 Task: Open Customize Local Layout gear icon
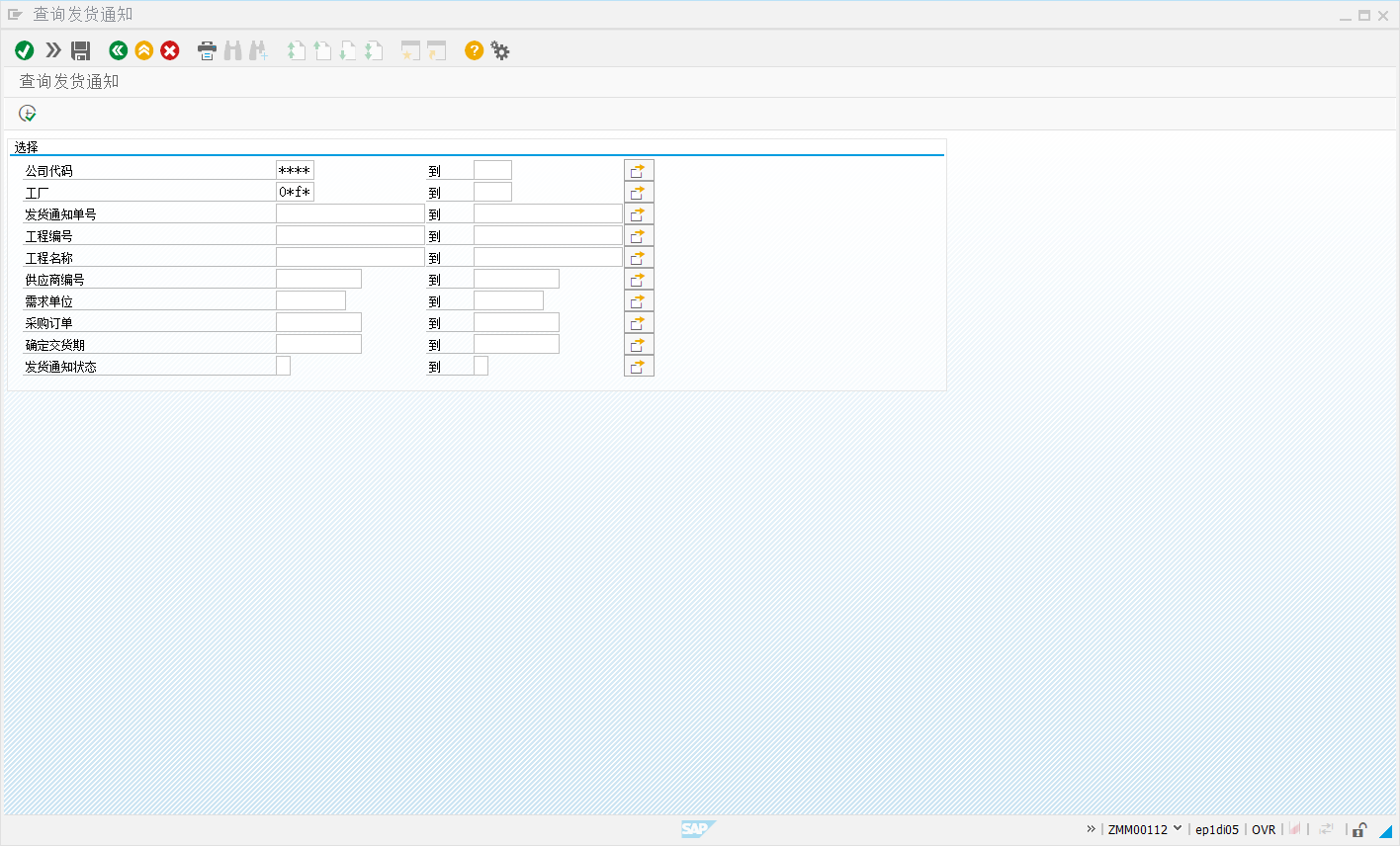(x=500, y=50)
